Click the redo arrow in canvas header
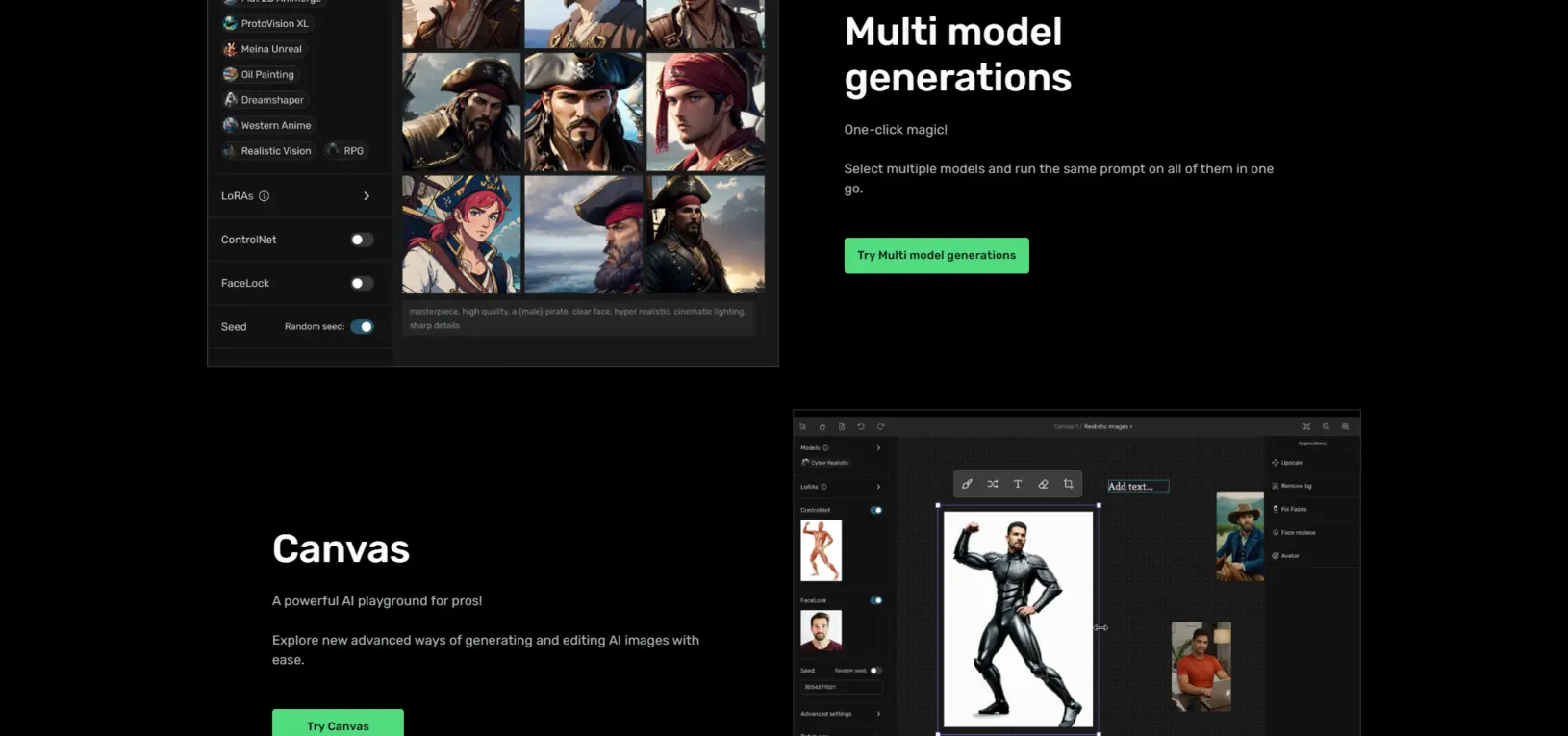 coord(880,426)
